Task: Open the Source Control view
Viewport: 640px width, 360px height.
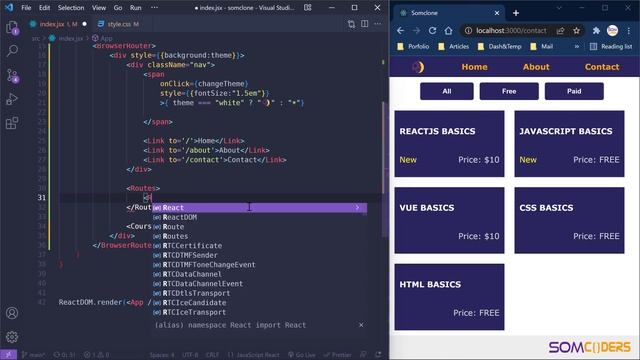Action: pos(12,75)
